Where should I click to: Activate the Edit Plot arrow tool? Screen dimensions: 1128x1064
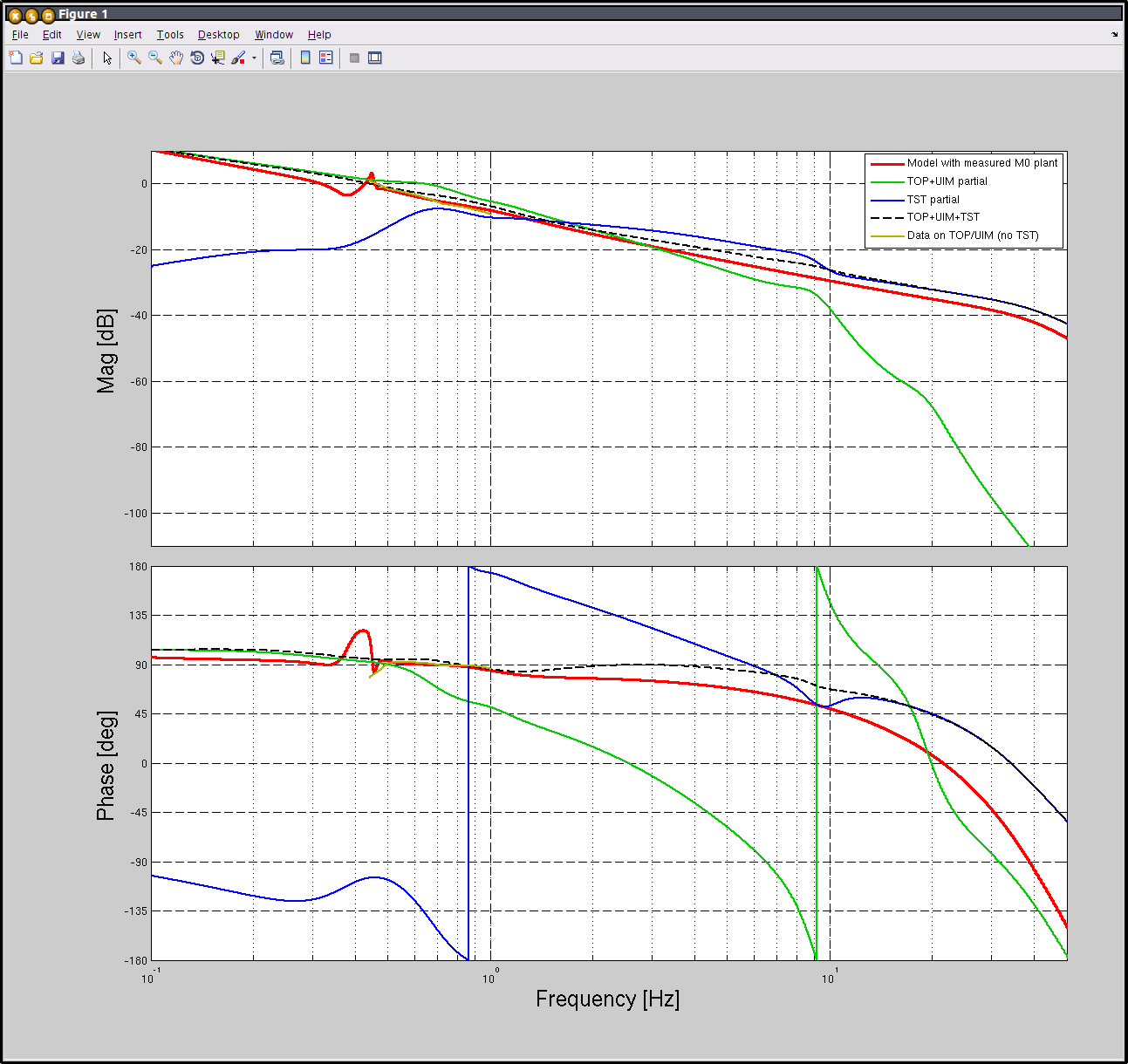107,58
